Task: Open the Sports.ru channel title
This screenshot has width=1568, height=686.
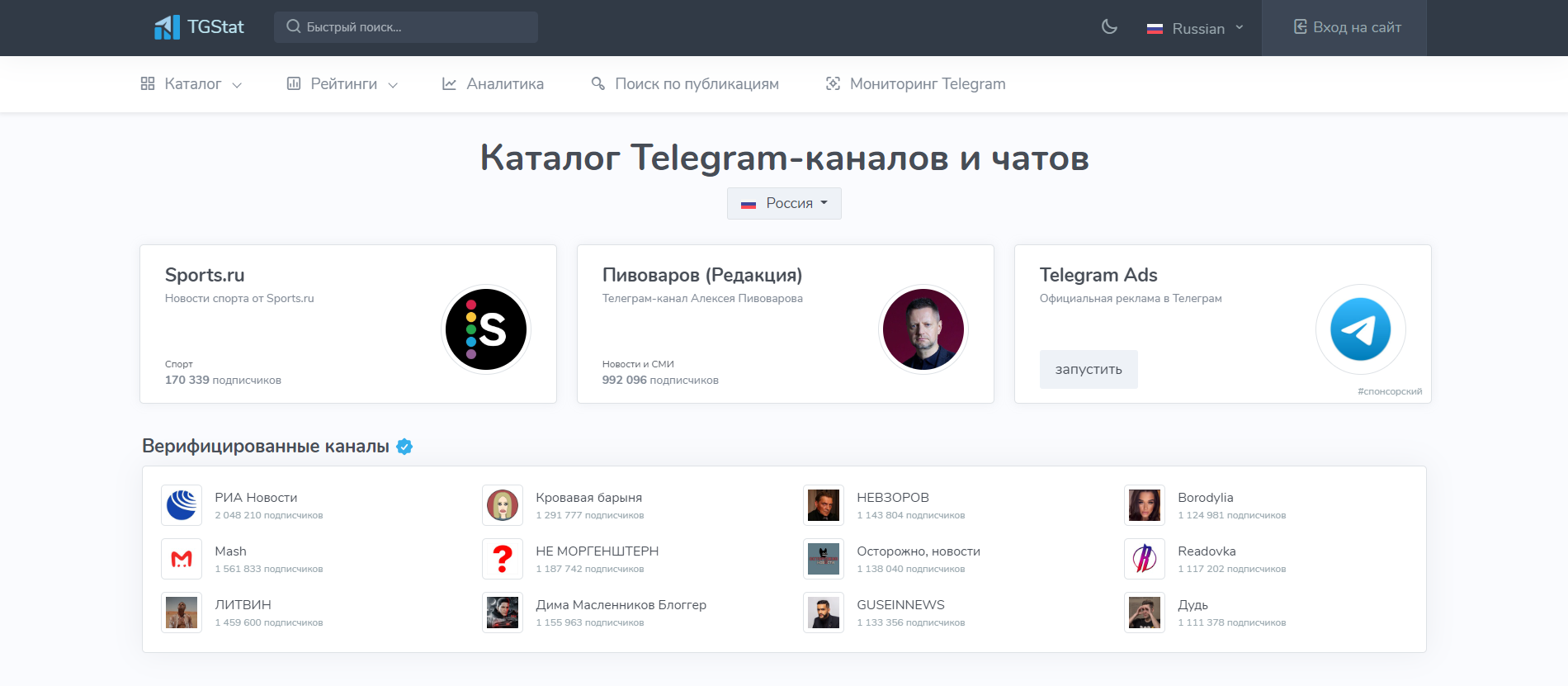Action: tap(205, 275)
